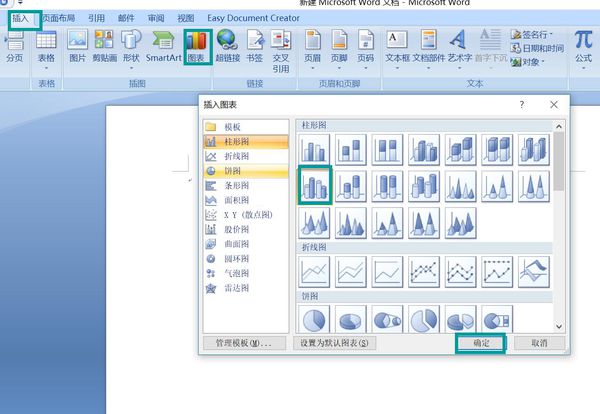The width and height of the screenshot is (600, 414).
Task: Choose the 3-D line chart thumbnail
Action: [x=534, y=272]
